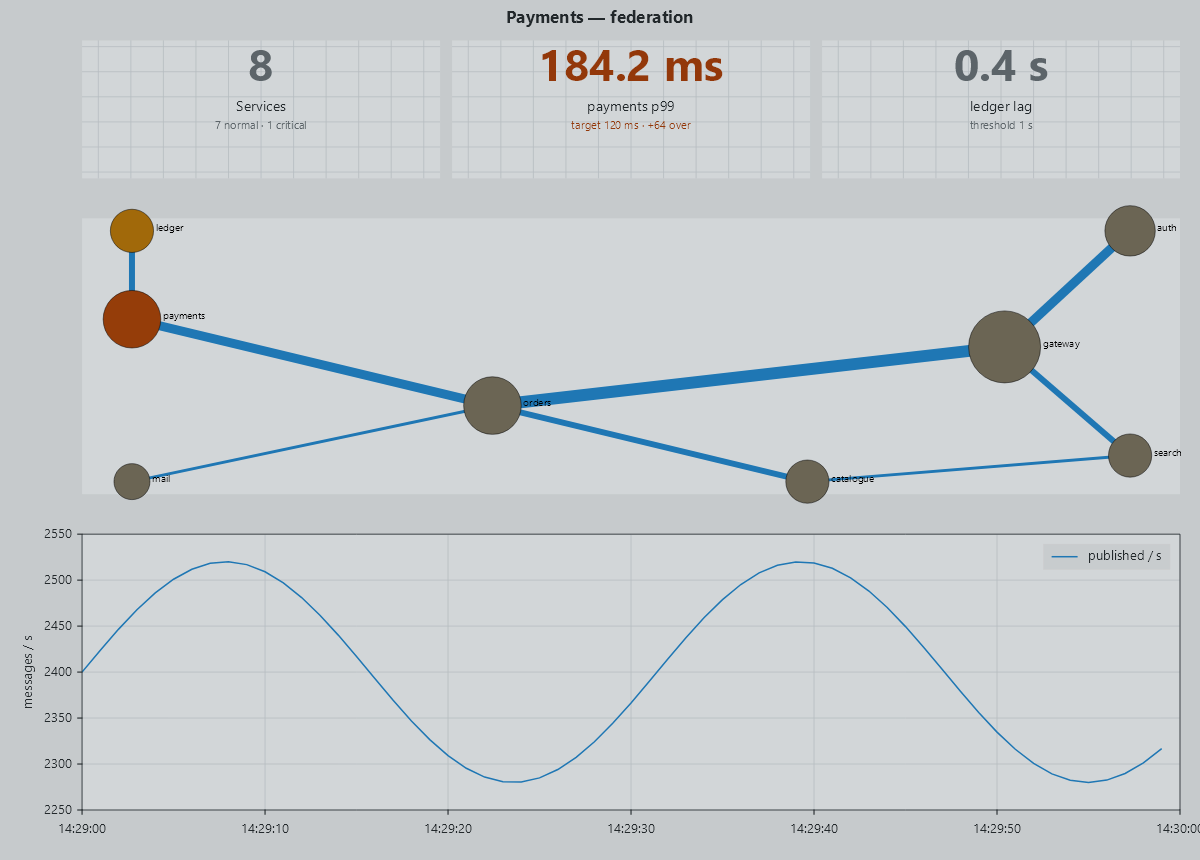
Task: Click the 14:29:00 time axis label
Action: click(82, 827)
